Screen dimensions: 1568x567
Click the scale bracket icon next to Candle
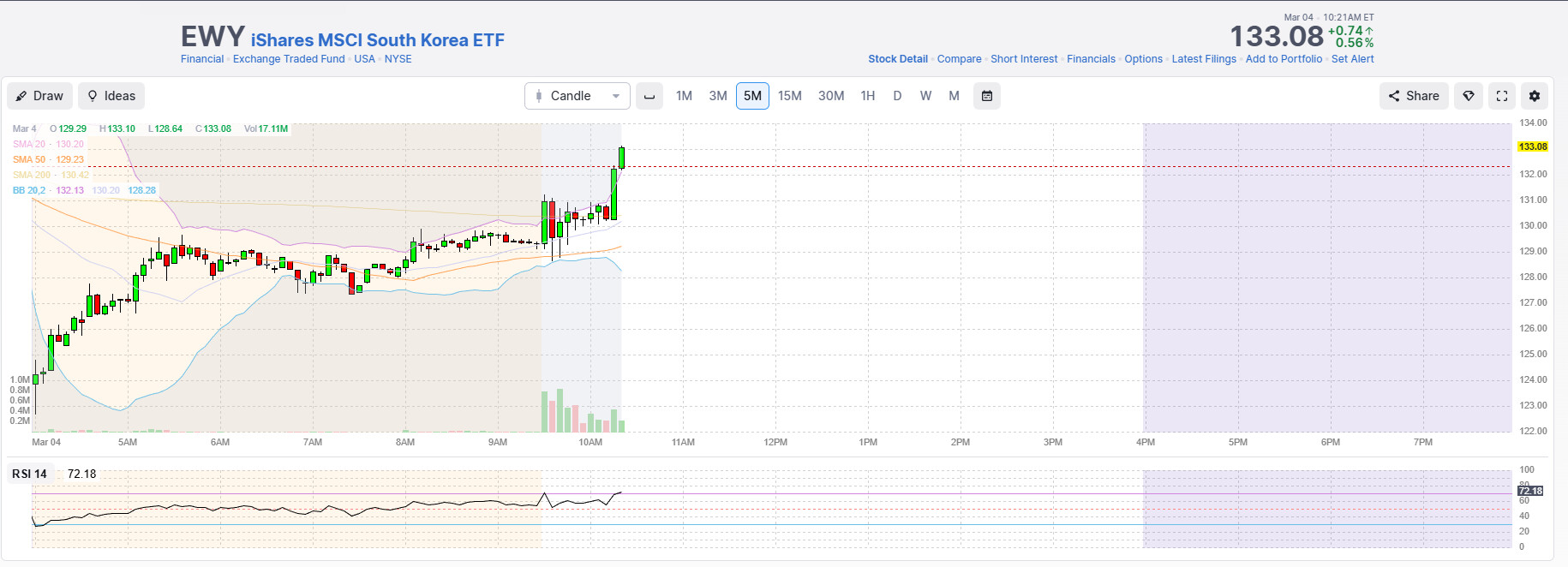[649, 96]
